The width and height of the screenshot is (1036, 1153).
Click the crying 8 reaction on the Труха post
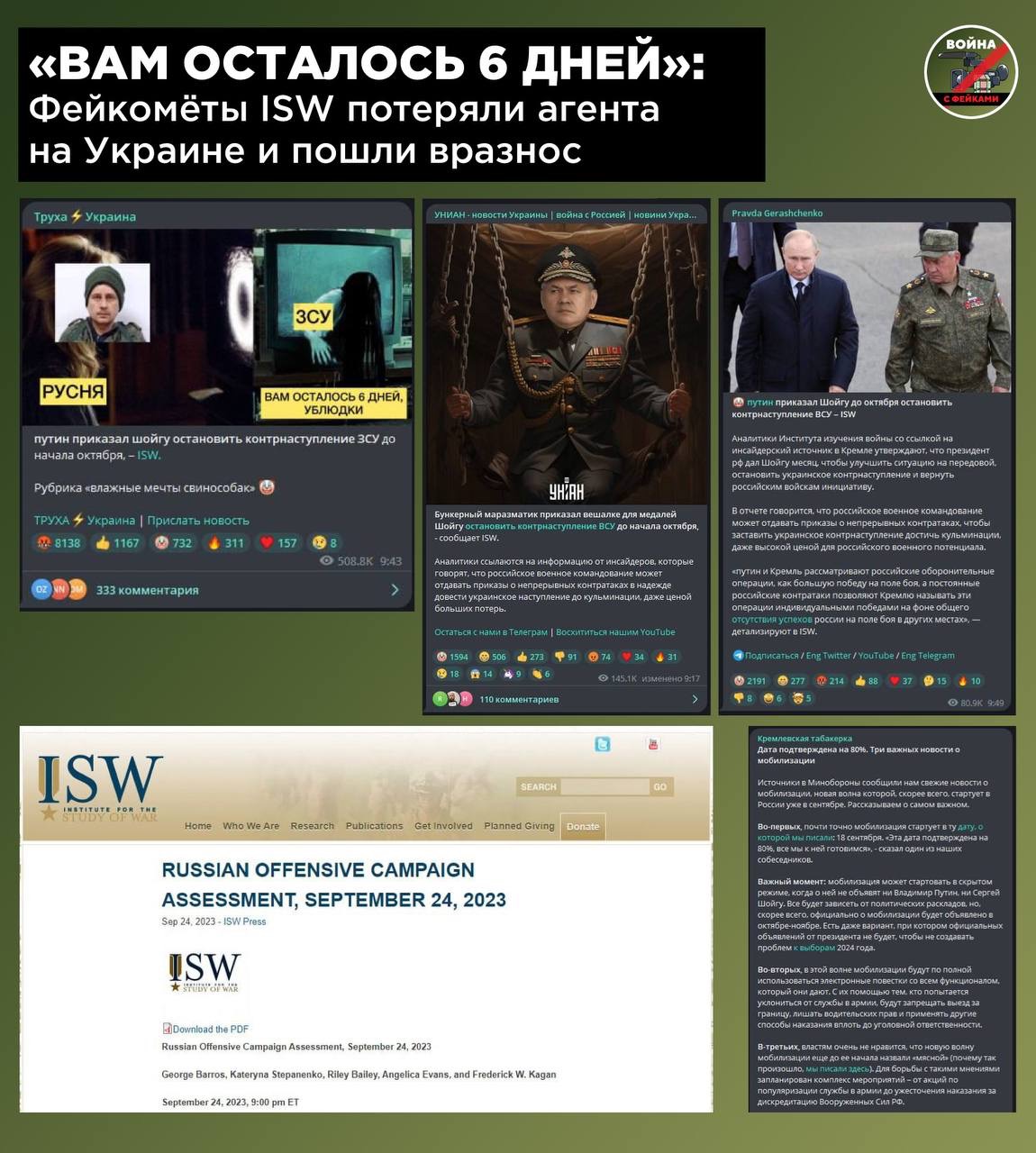pos(324,542)
